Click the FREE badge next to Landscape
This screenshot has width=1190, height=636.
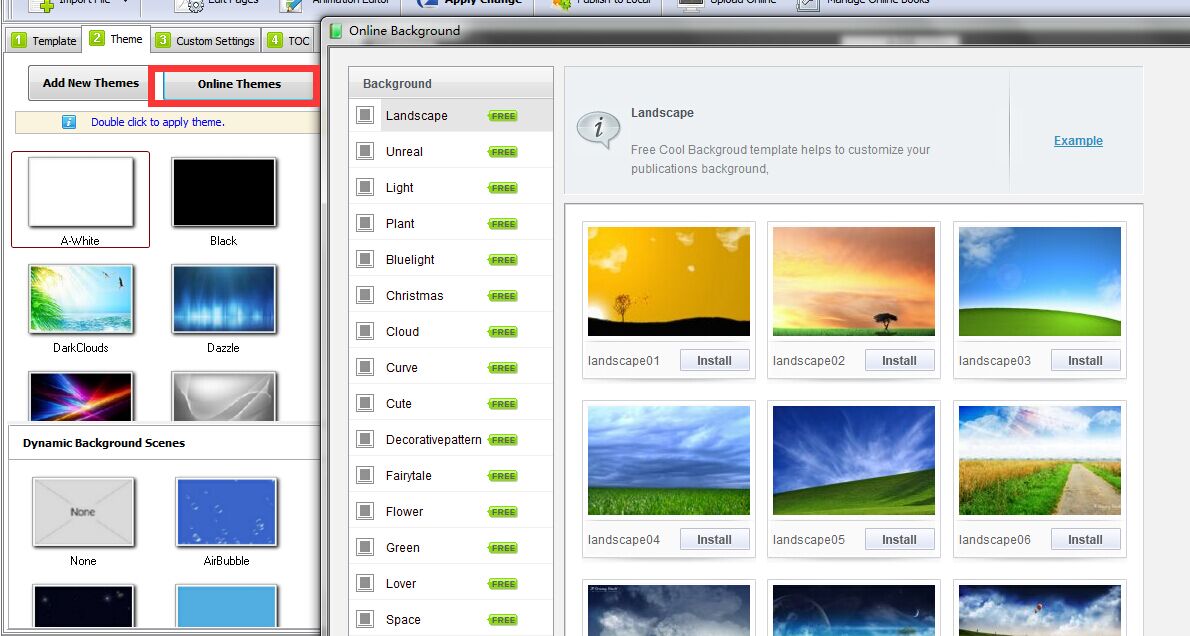[x=503, y=116]
